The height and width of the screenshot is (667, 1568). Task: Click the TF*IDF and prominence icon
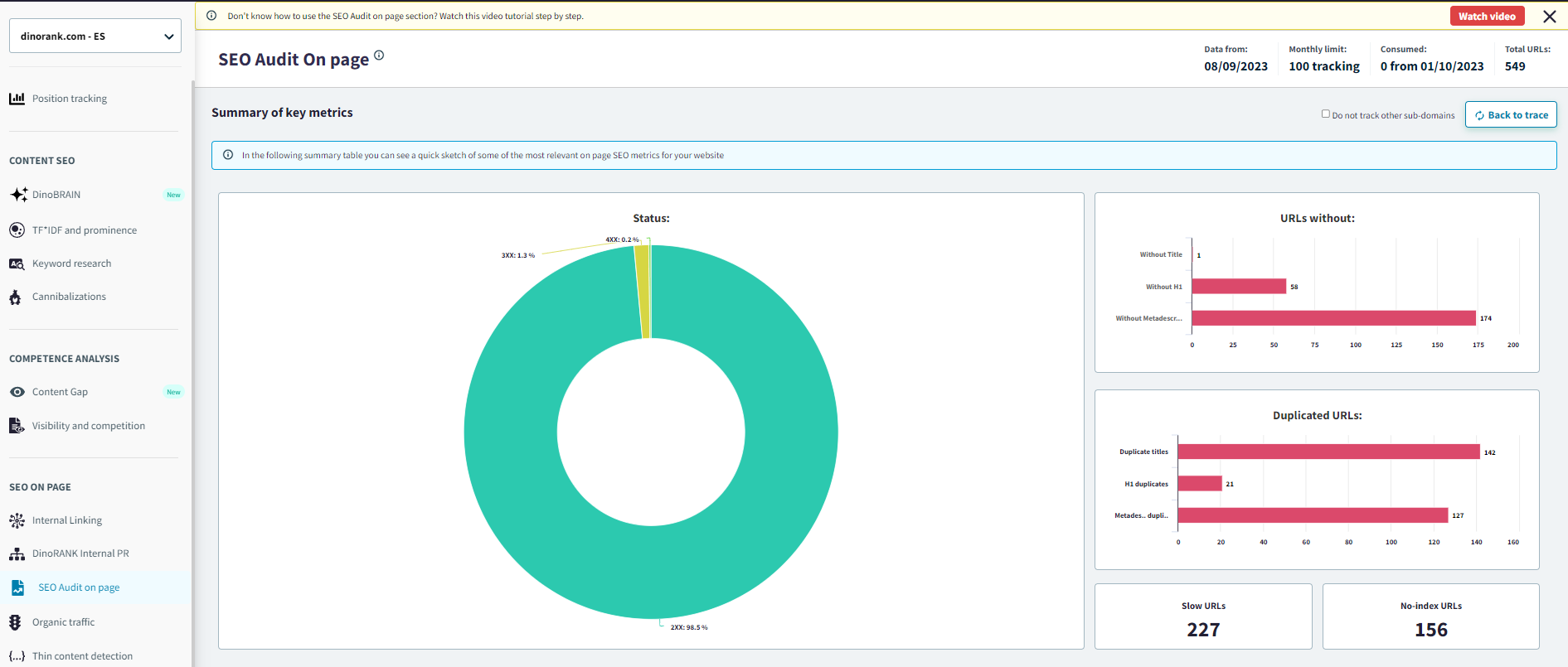click(x=17, y=230)
